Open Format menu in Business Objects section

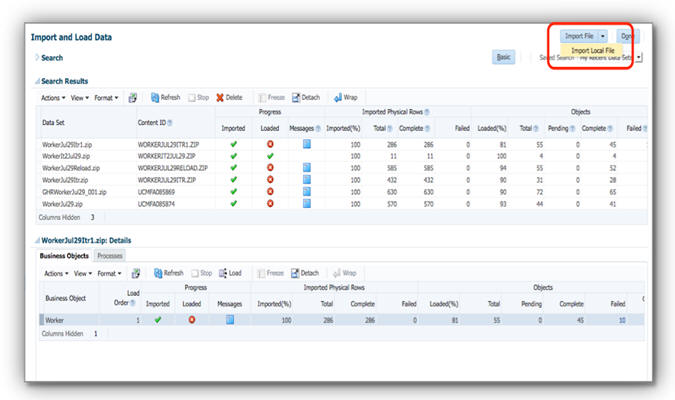point(109,273)
